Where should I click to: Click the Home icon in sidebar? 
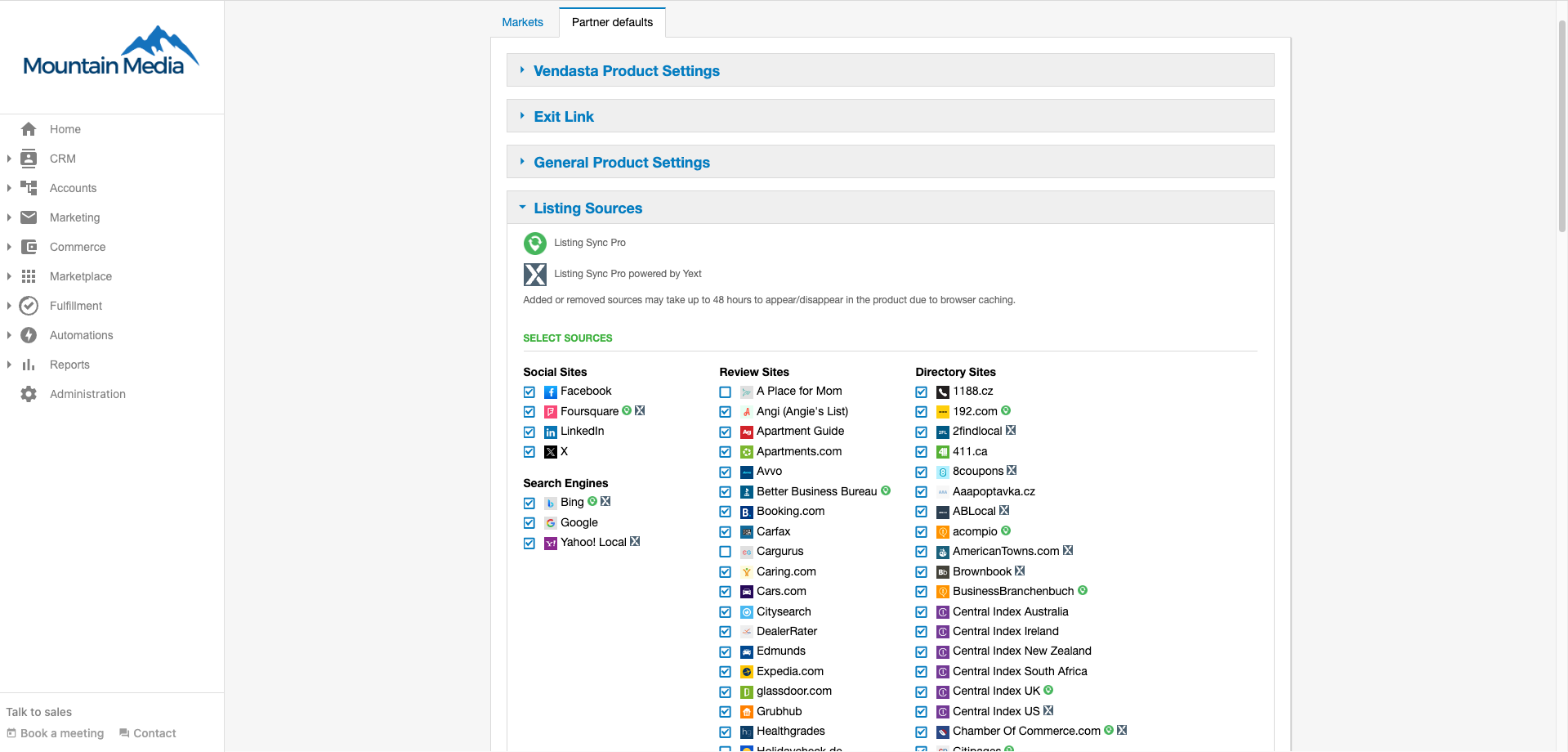(29, 129)
